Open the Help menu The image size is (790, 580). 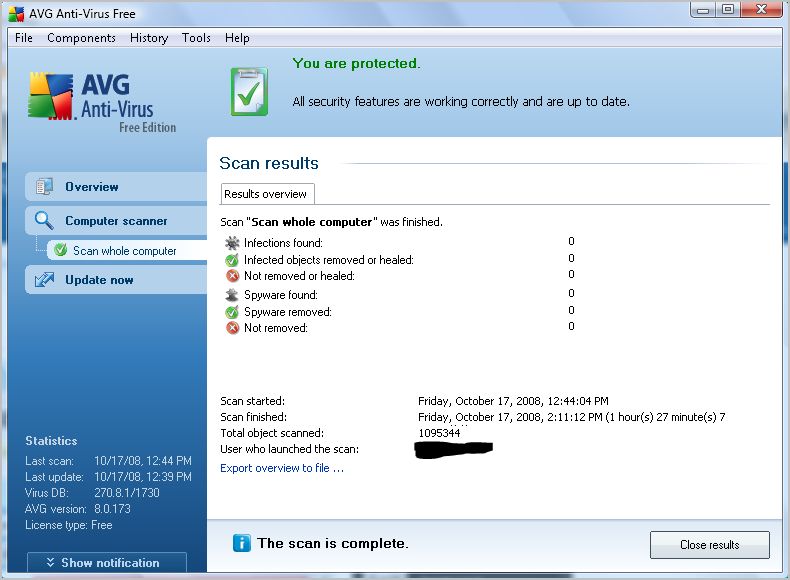coord(237,38)
